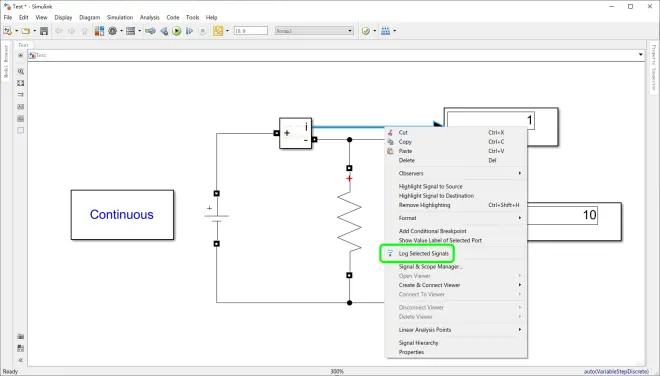The width and height of the screenshot is (660, 376).
Task: Open the Model Explorer icon
Action: point(130,31)
